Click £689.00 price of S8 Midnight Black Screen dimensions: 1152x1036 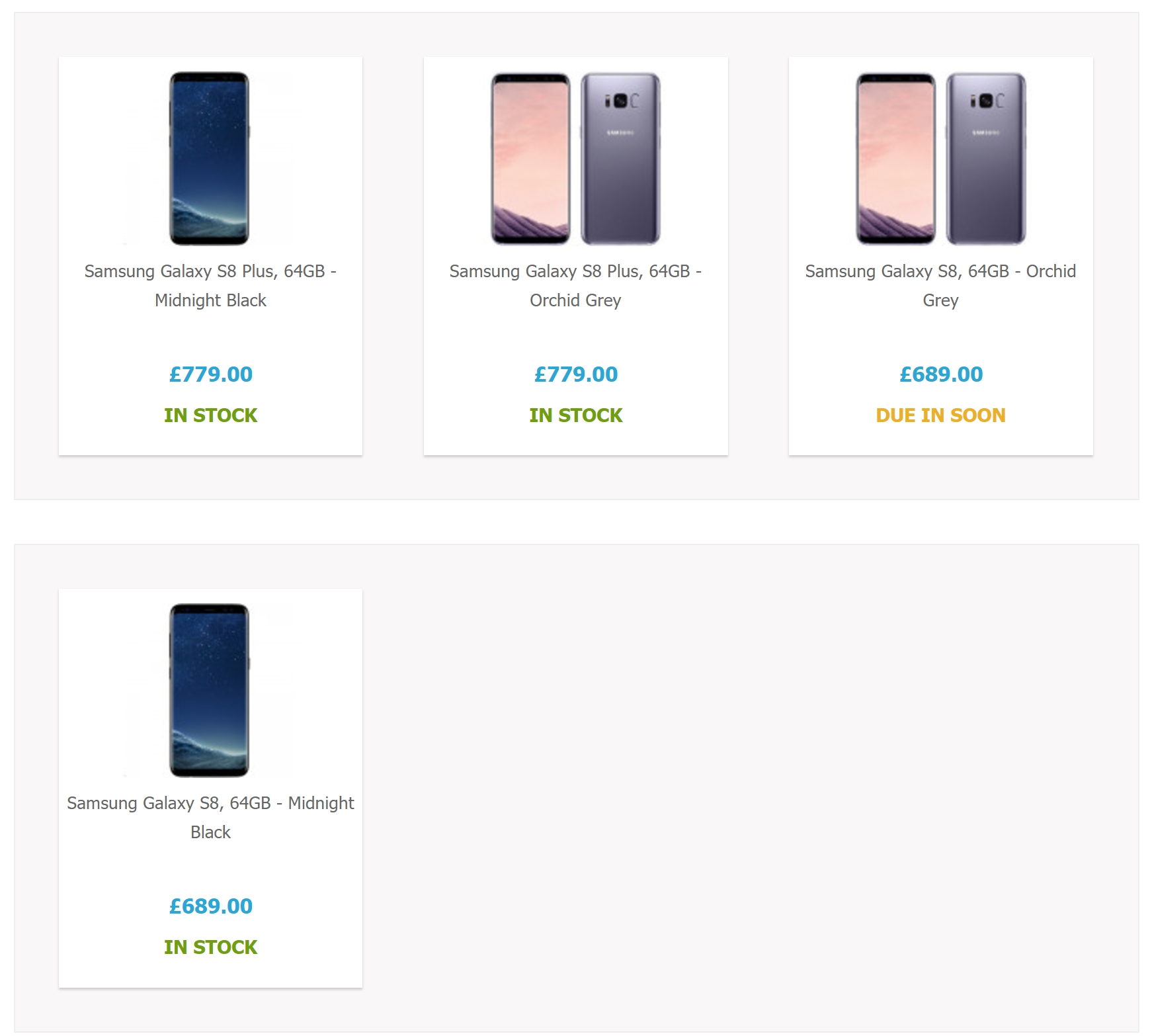(x=210, y=906)
